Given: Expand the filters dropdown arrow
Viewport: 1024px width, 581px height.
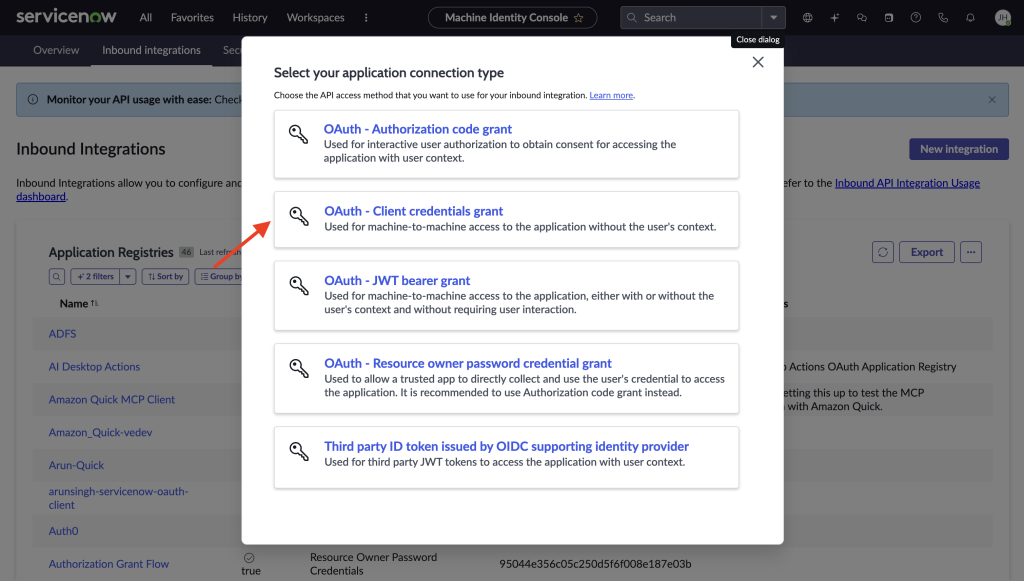Looking at the screenshot, I should pos(128,277).
